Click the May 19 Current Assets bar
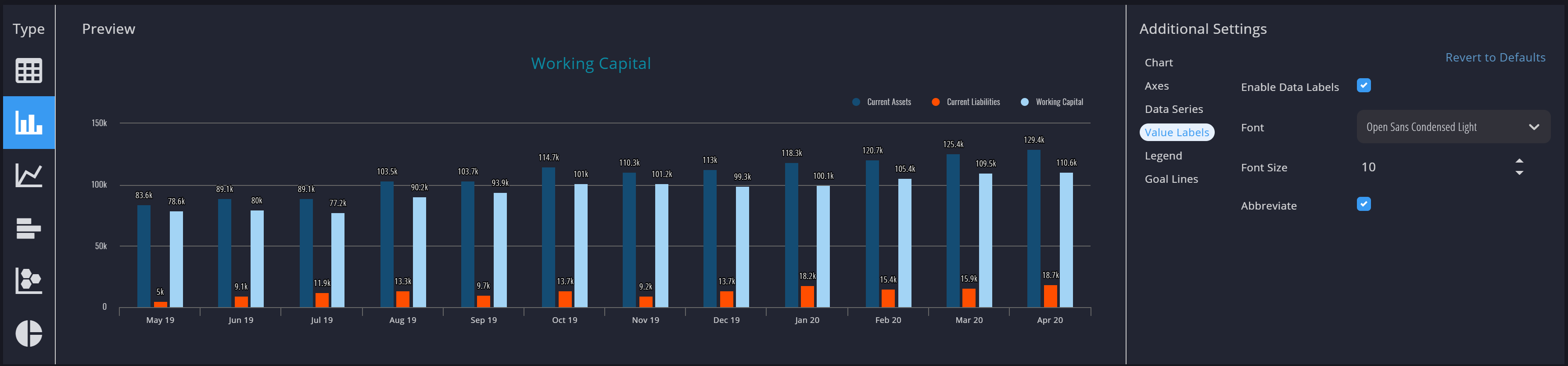Image resolution: width=1568 pixels, height=366 pixels. coord(144,256)
